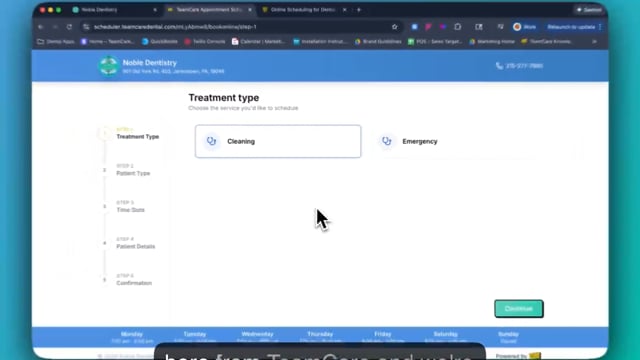640x360 pixels.
Task: Go to Patient Type step in sidebar
Action: (x=133, y=170)
